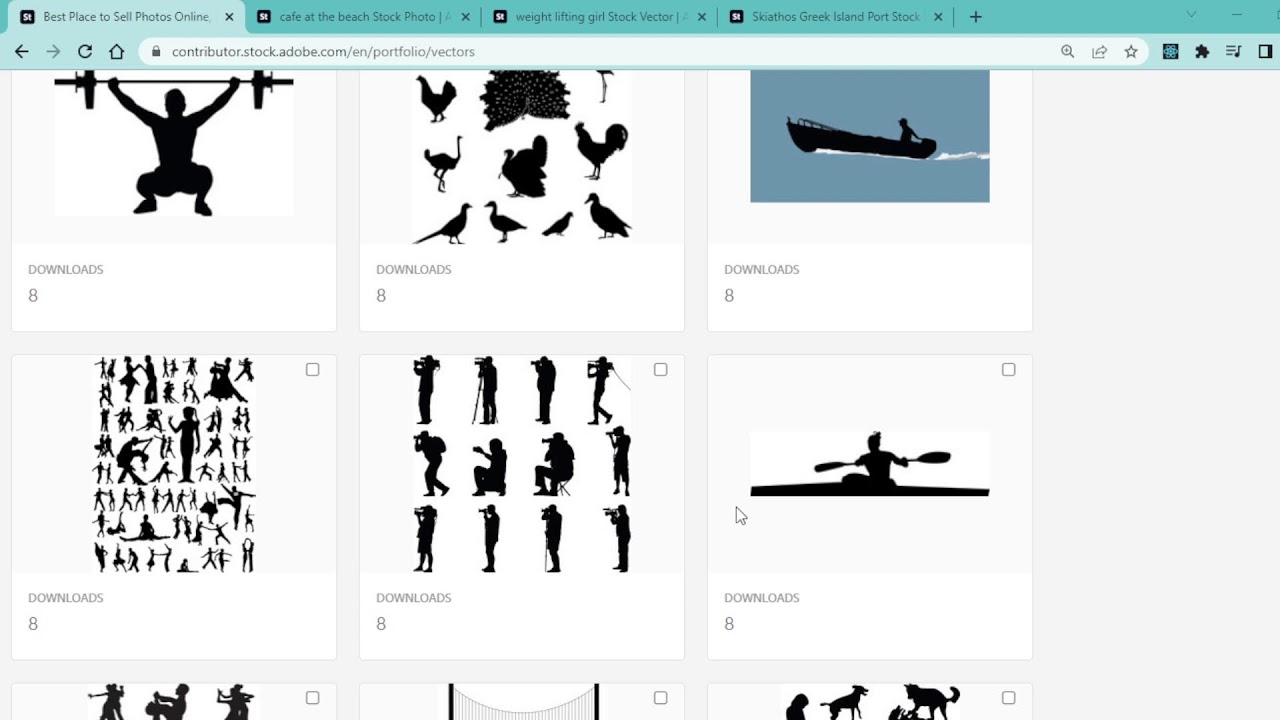Image resolution: width=1280 pixels, height=720 pixels.
Task: Bookmark this page with the star
Action: click(1131, 51)
